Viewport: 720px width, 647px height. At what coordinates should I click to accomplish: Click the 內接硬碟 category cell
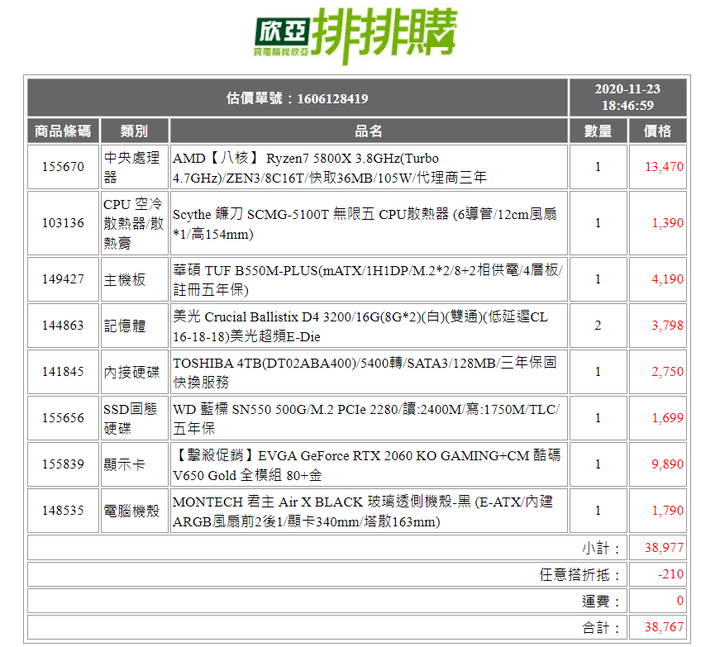point(134,372)
